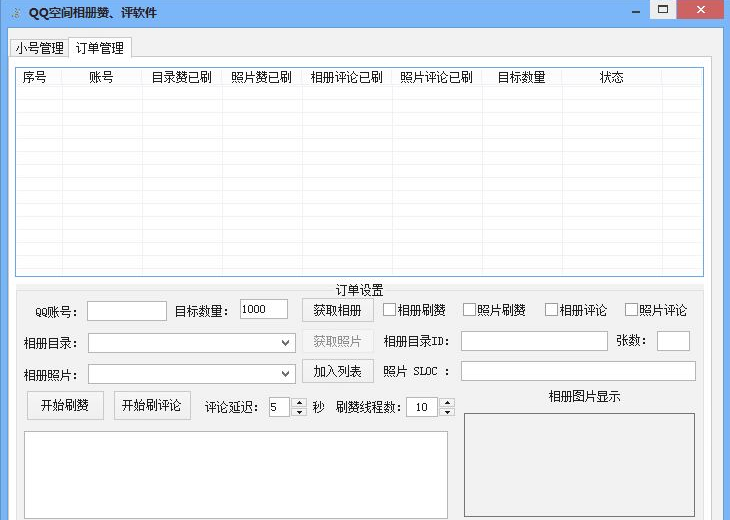Click the 相册评论已刷 column header
Image resolution: width=730 pixels, height=520 pixels.
tap(347, 77)
